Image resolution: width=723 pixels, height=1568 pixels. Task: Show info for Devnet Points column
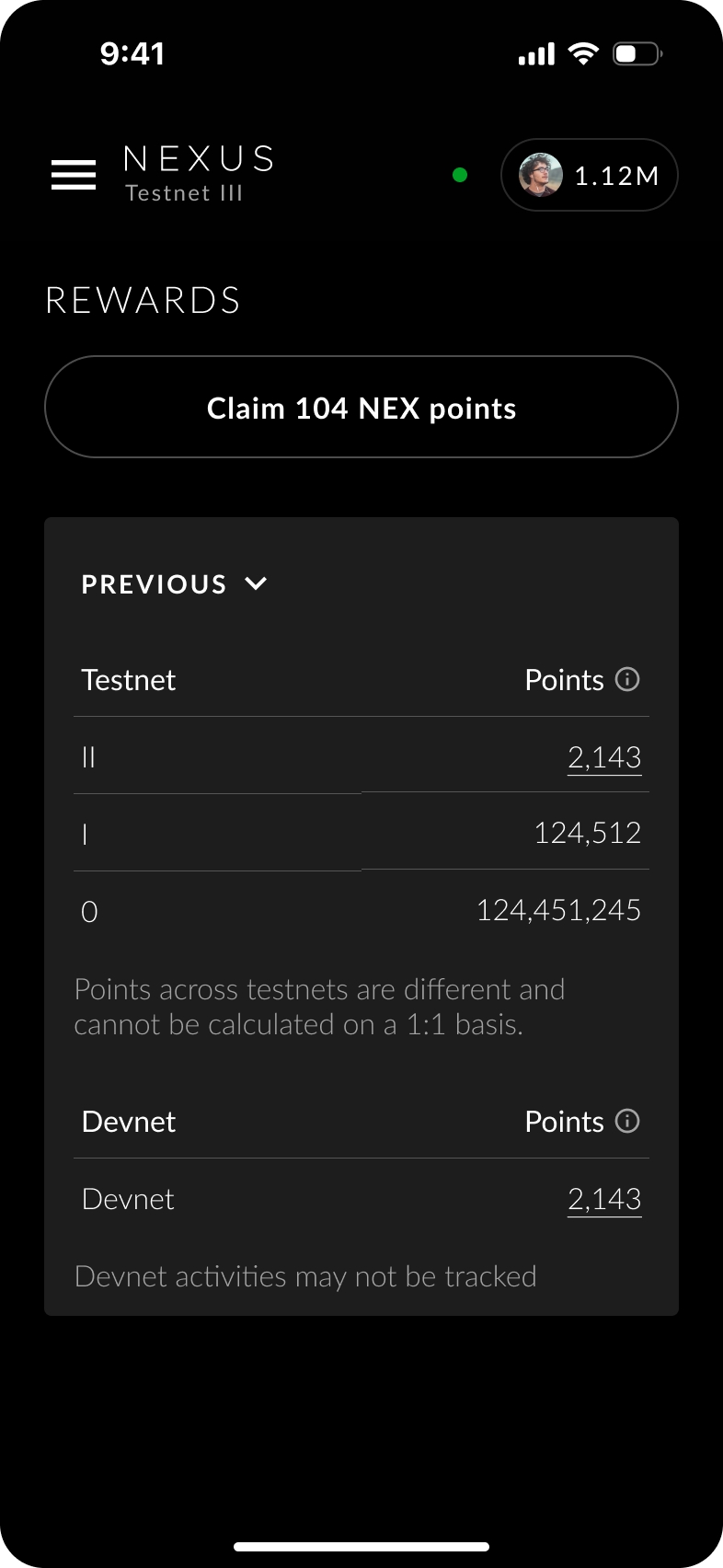click(x=627, y=1121)
